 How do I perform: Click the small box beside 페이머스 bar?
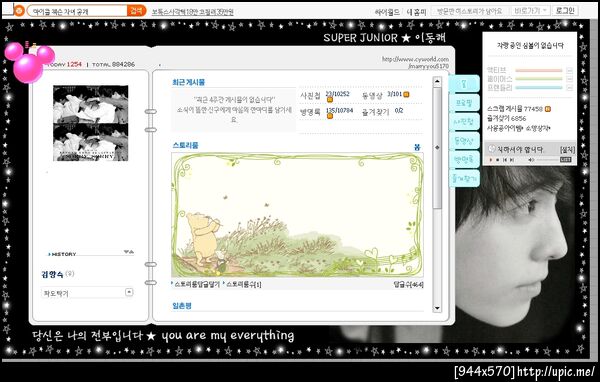click(x=569, y=79)
